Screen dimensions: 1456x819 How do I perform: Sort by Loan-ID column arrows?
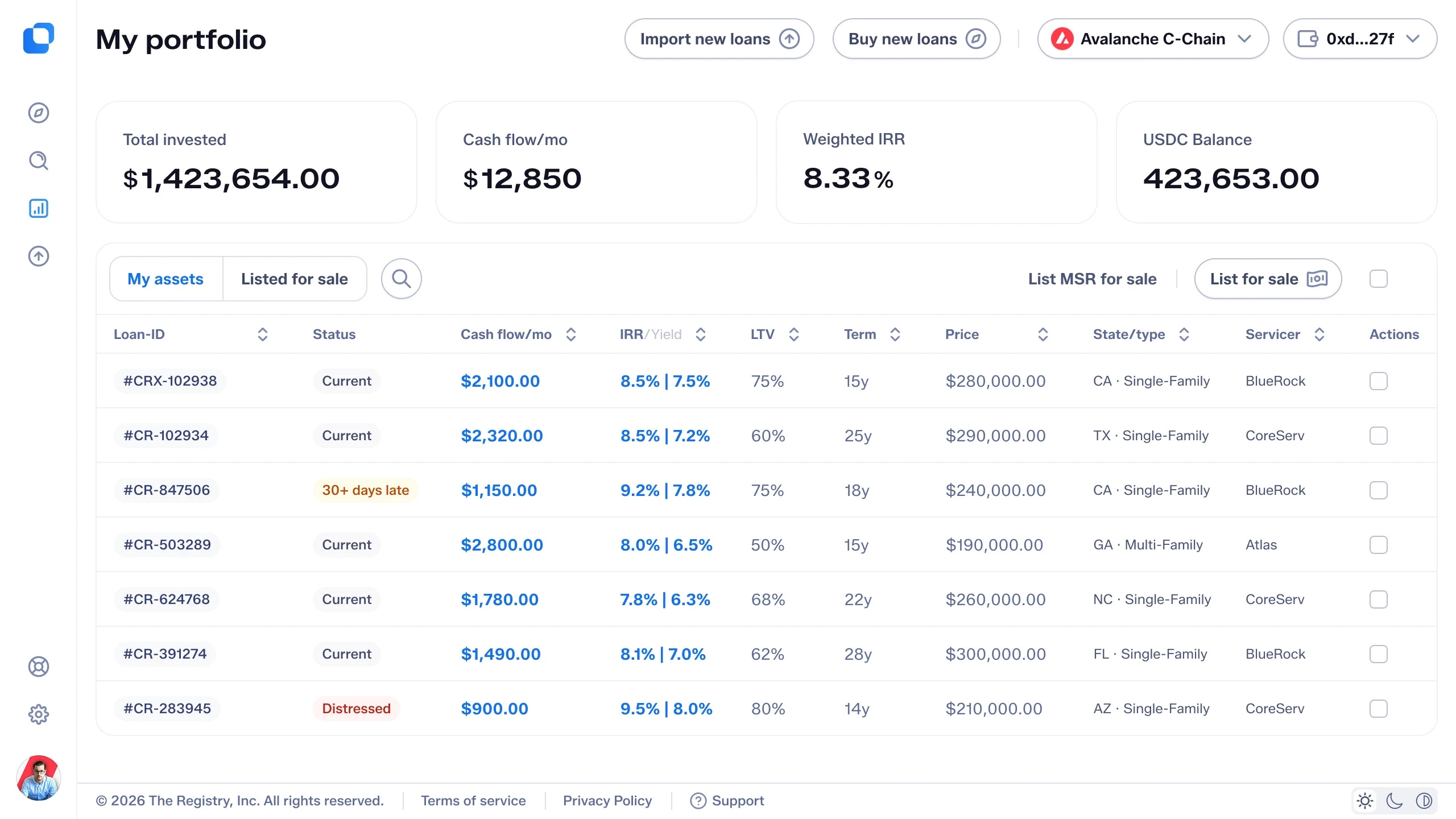pos(263,334)
